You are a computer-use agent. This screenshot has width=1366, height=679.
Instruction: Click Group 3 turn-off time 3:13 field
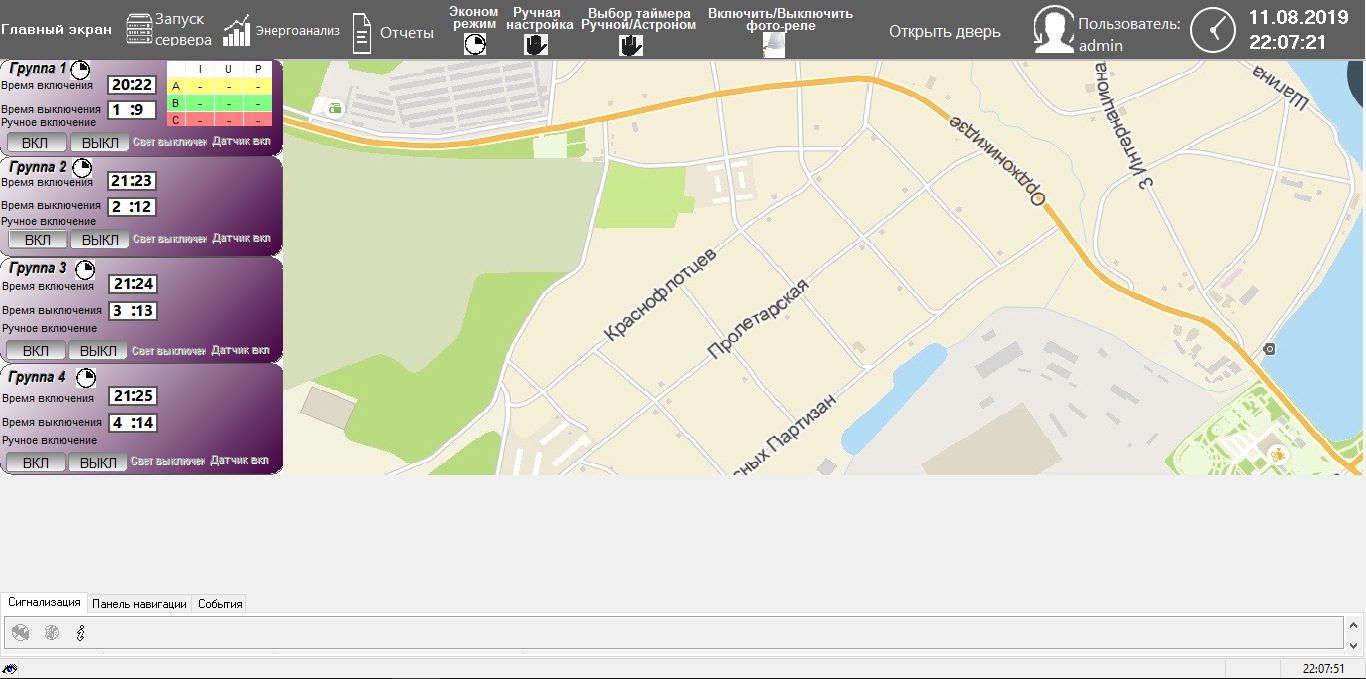pos(132,310)
